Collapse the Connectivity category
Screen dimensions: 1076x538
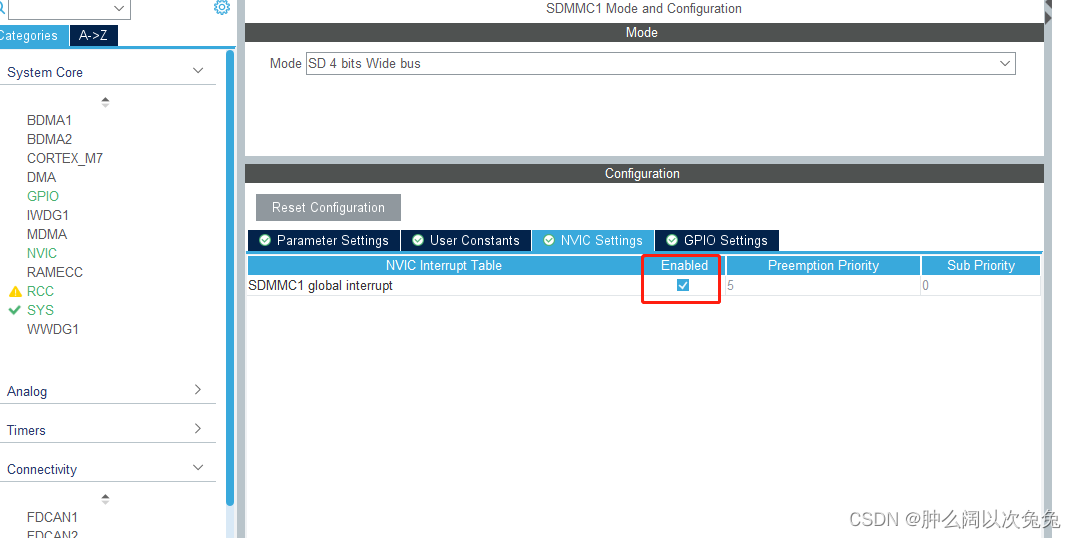pyautogui.click(x=198, y=467)
